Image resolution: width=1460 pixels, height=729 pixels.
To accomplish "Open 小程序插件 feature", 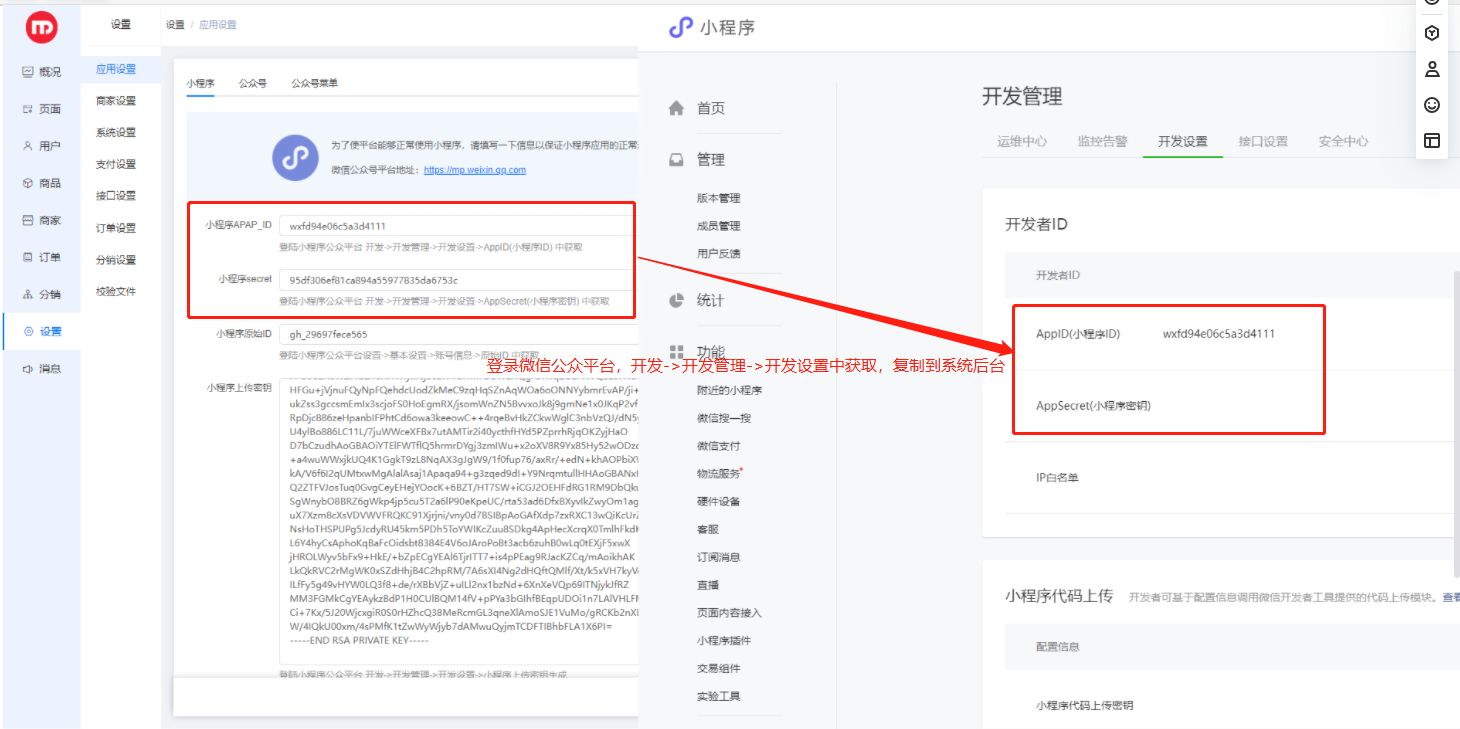I will pyautogui.click(x=724, y=641).
